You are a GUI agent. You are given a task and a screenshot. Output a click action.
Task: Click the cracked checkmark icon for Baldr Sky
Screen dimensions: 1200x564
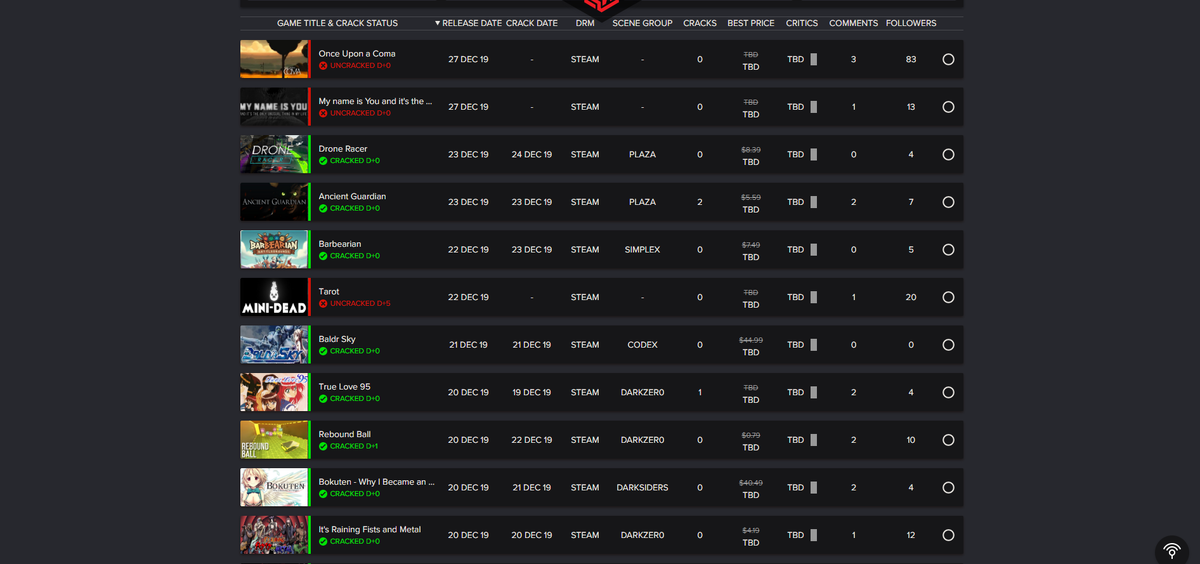[323, 351]
